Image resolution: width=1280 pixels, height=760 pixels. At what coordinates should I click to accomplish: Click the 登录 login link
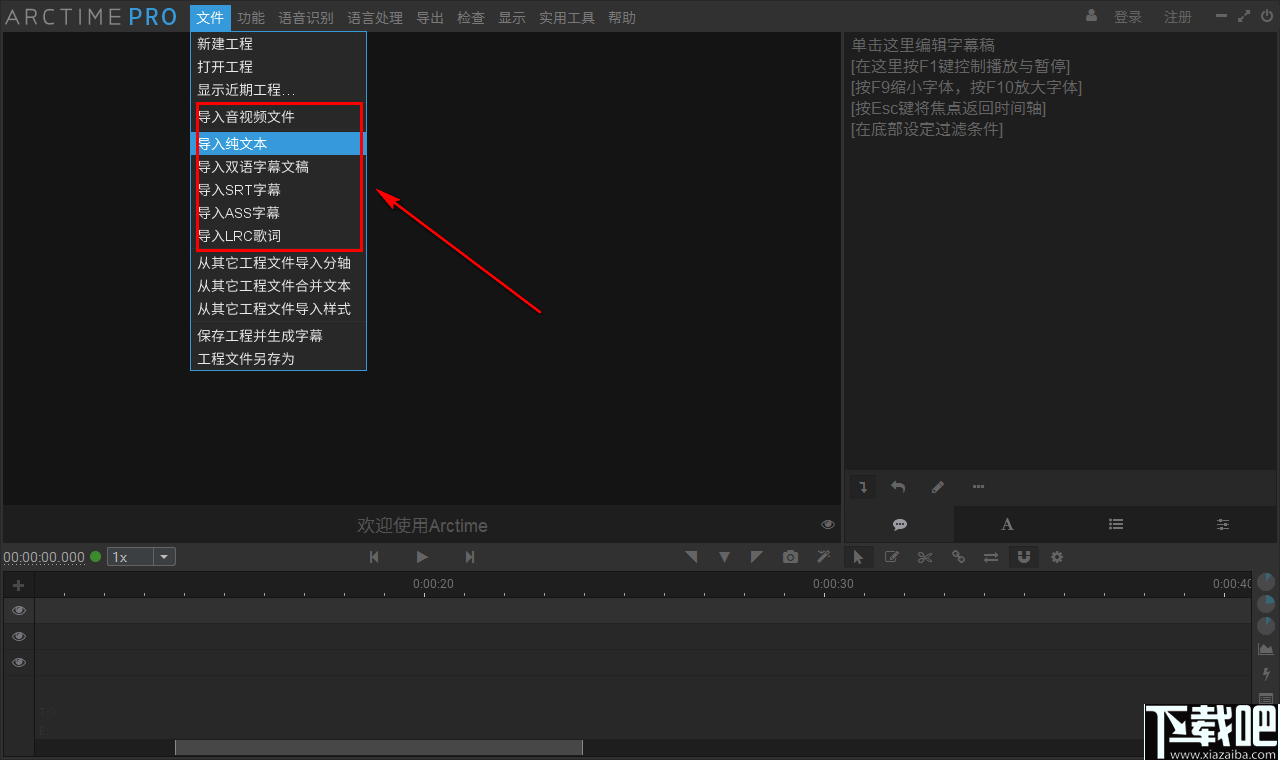click(1128, 16)
